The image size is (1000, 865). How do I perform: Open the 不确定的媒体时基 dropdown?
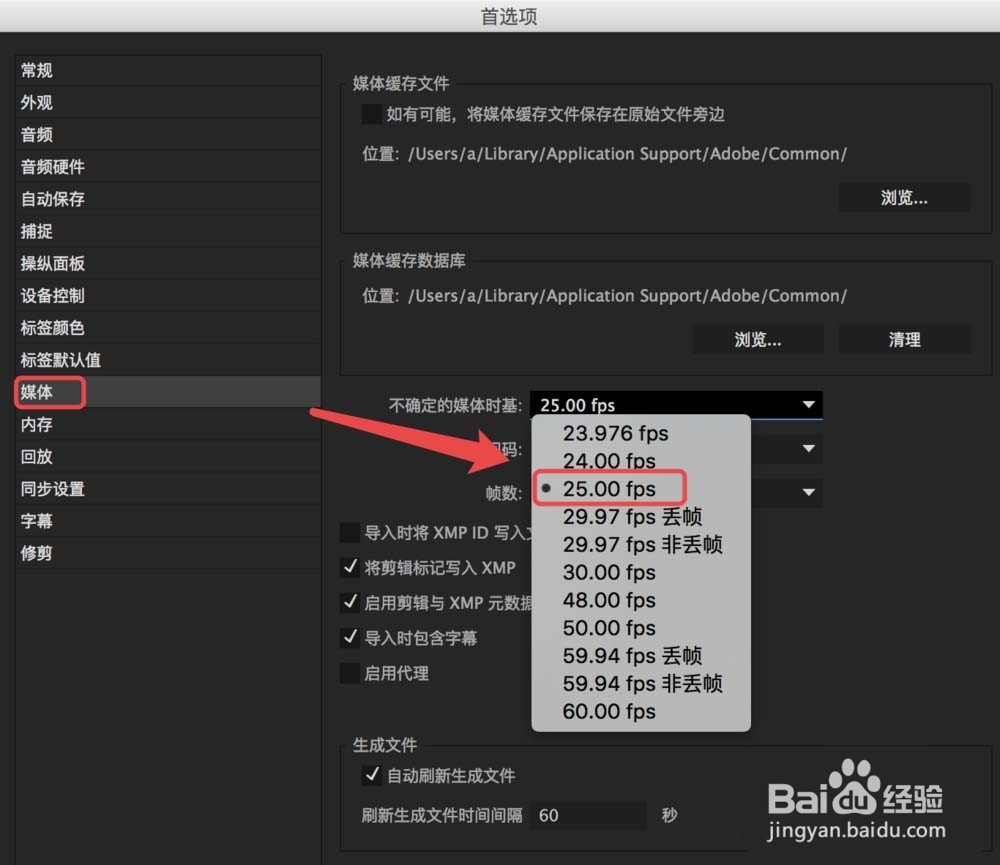click(x=676, y=405)
